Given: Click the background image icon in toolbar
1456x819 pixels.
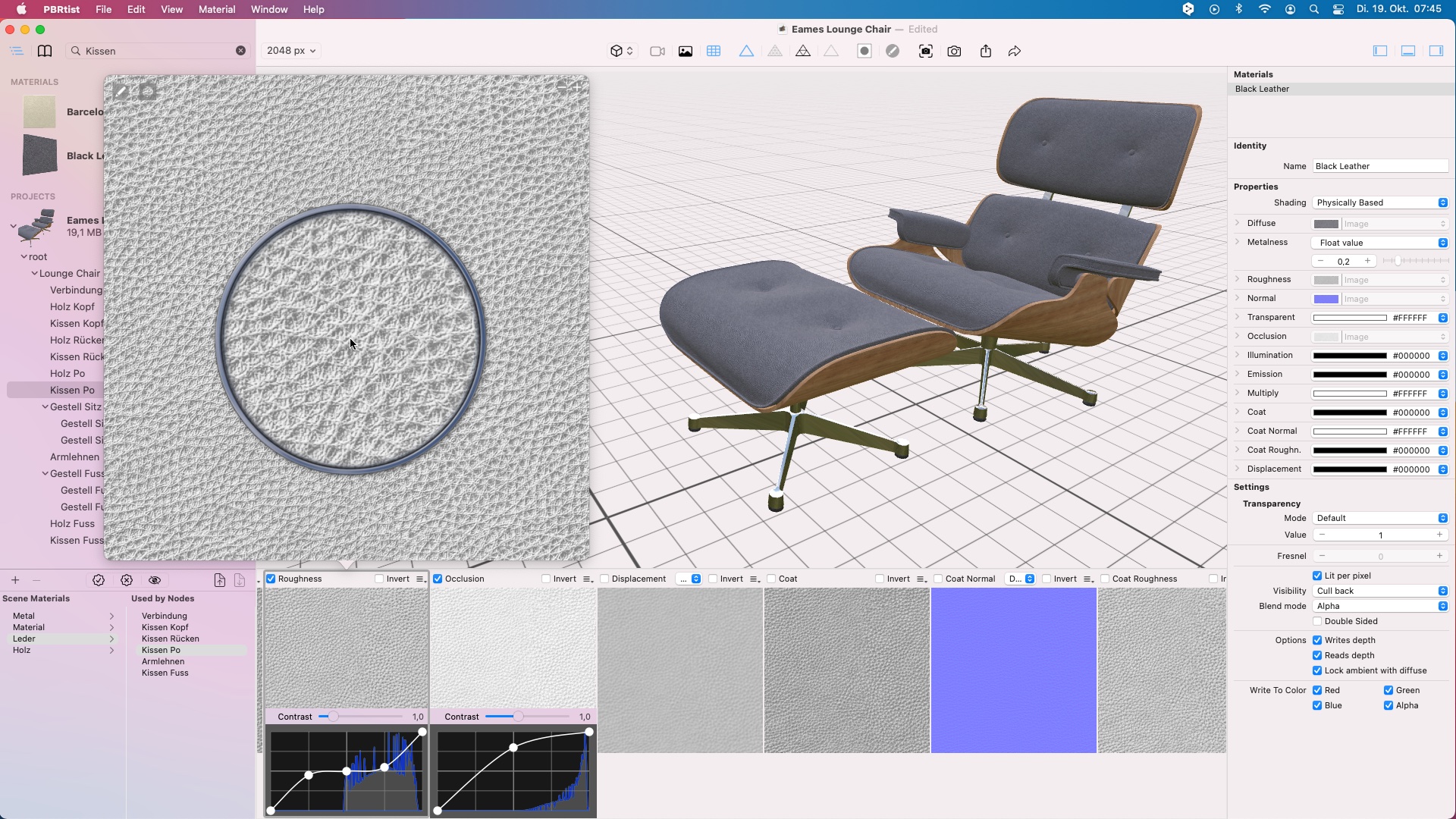Looking at the screenshot, I should tap(686, 51).
